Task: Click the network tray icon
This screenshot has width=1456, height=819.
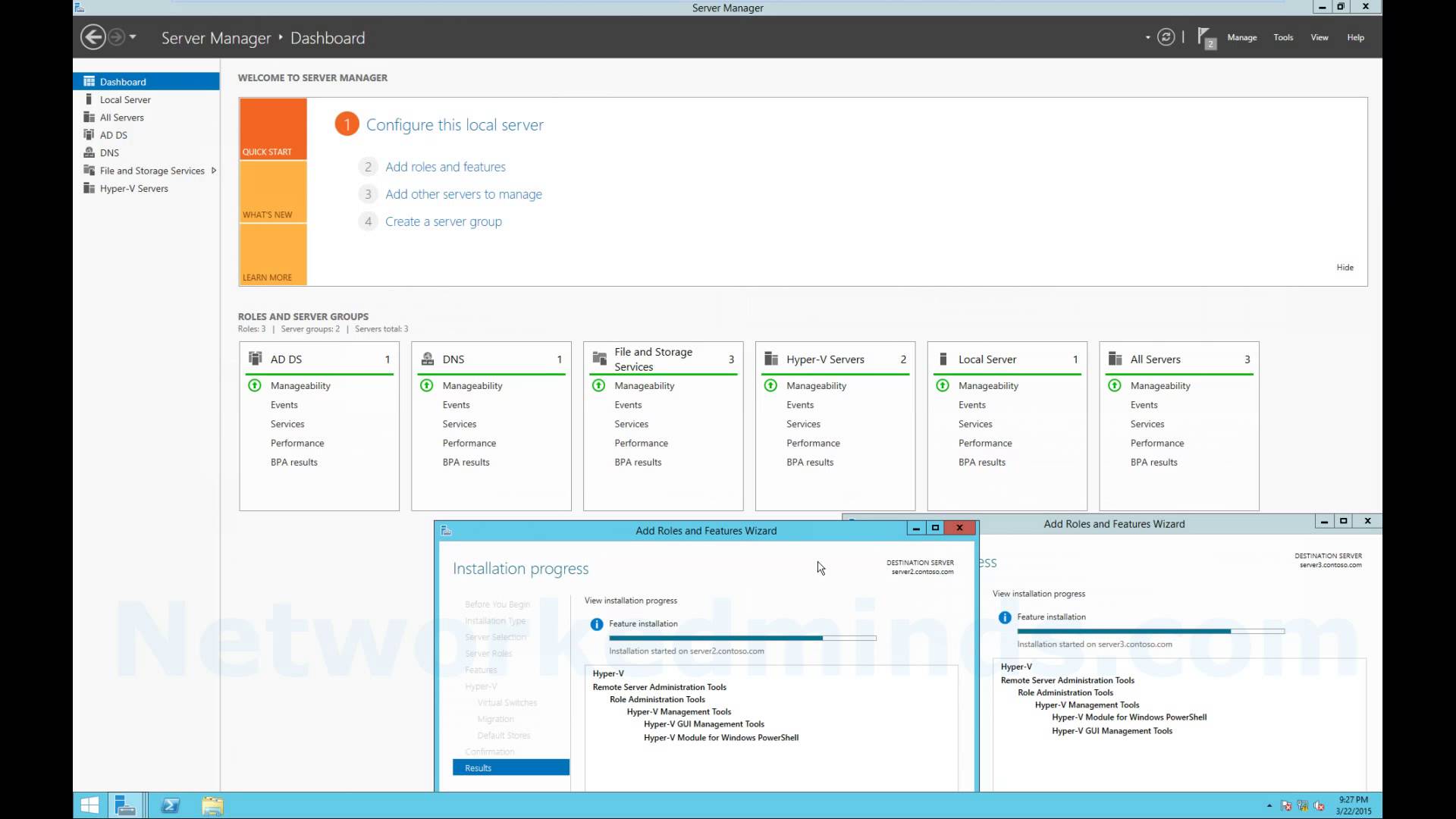Action: pos(1303,806)
